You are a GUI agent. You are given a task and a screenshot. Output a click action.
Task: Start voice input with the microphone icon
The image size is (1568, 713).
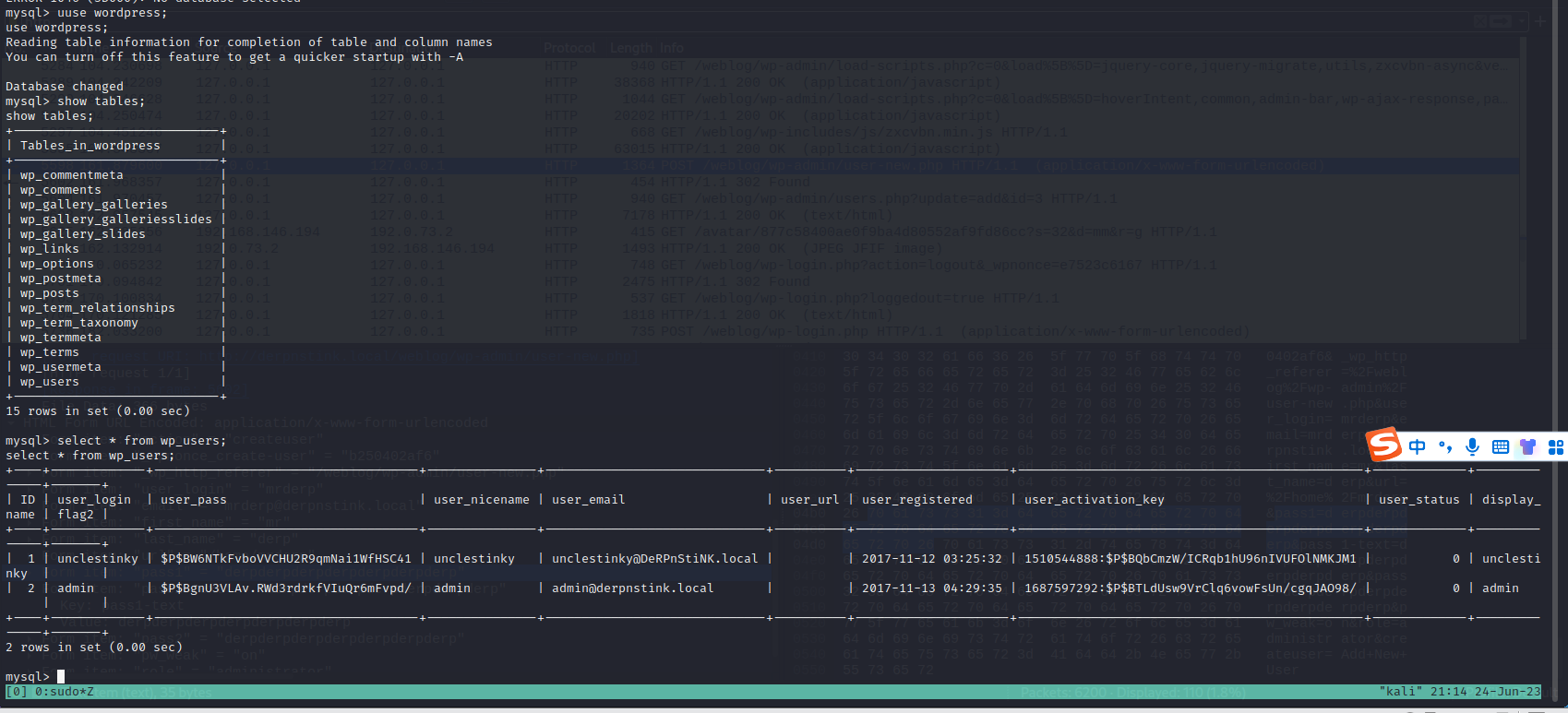[1472, 447]
